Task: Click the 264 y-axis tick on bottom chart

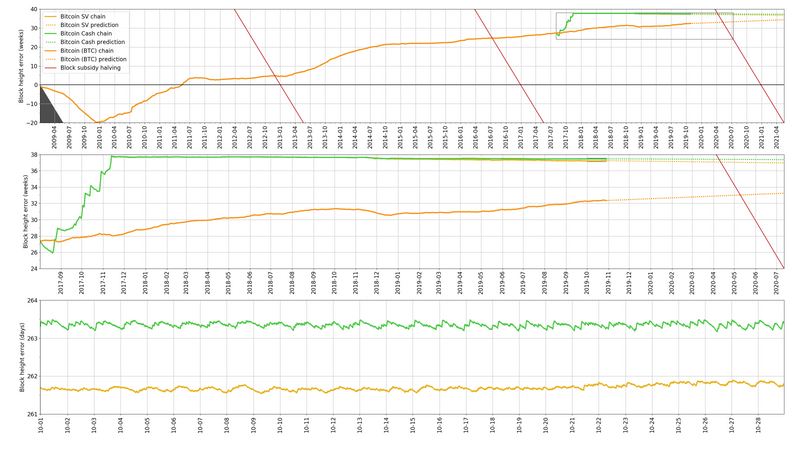Action: pos(33,301)
